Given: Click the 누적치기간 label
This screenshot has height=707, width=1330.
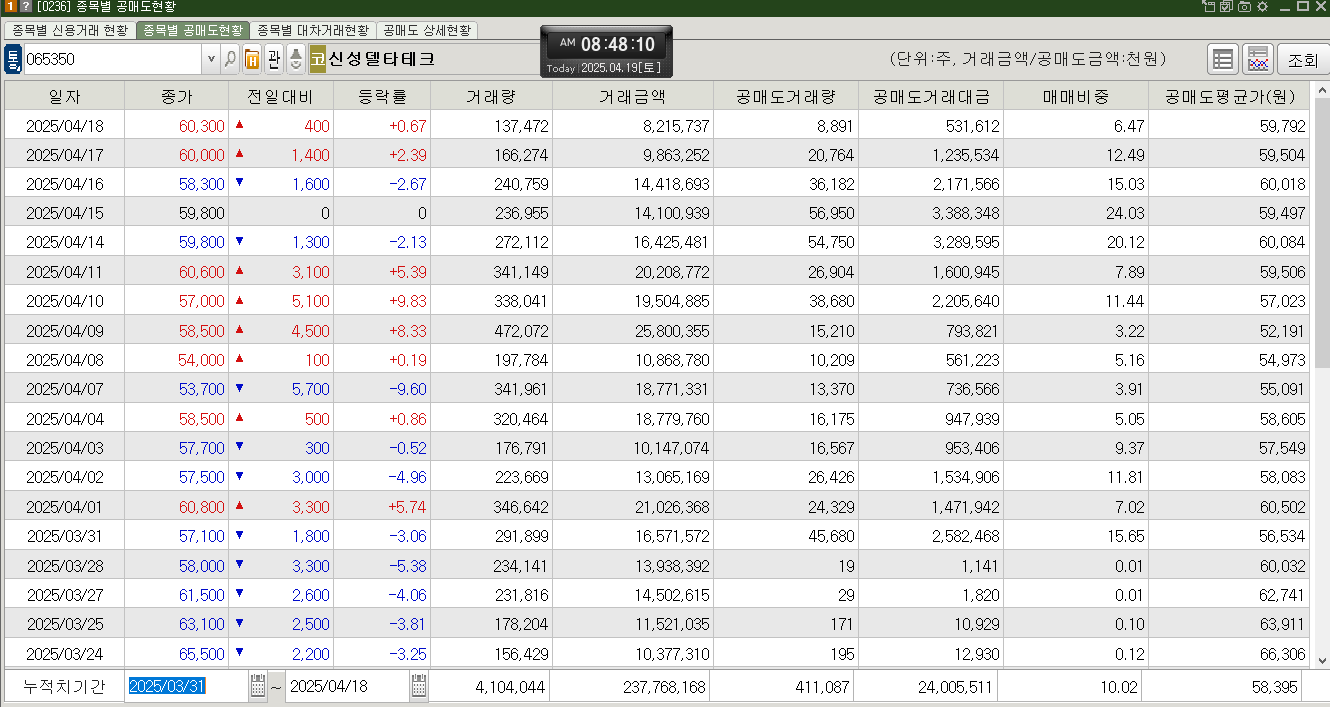Looking at the screenshot, I should coord(63,687).
